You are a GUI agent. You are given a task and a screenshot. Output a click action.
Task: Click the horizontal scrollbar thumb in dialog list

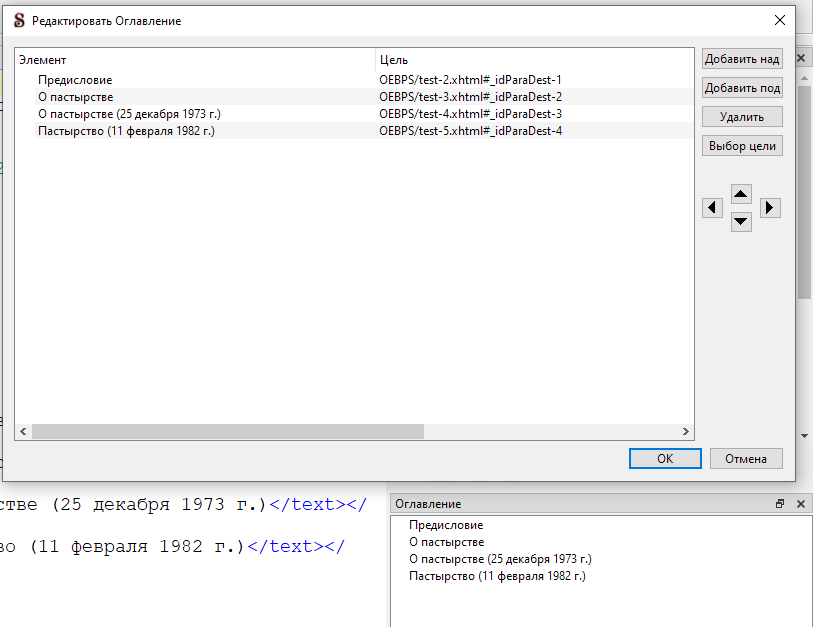pyautogui.click(x=228, y=431)
